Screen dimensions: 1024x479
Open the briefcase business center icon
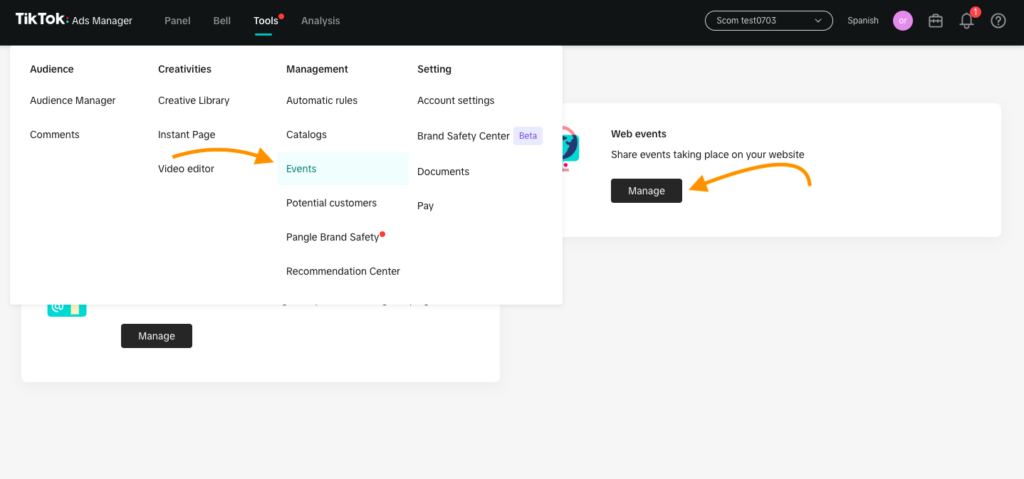(935, 21)
